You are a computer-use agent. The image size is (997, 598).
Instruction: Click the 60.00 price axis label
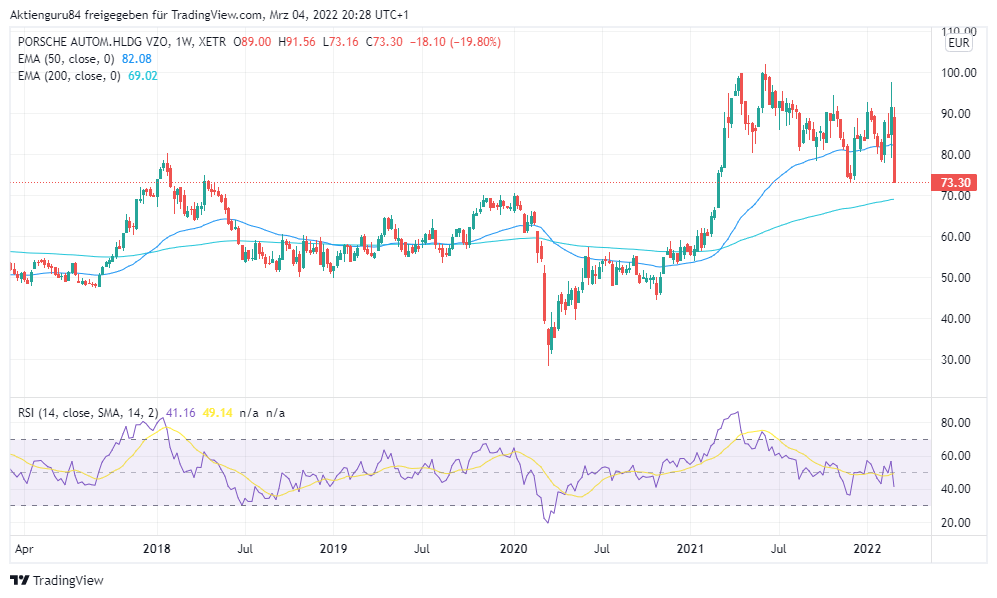[x=956, y=237]
